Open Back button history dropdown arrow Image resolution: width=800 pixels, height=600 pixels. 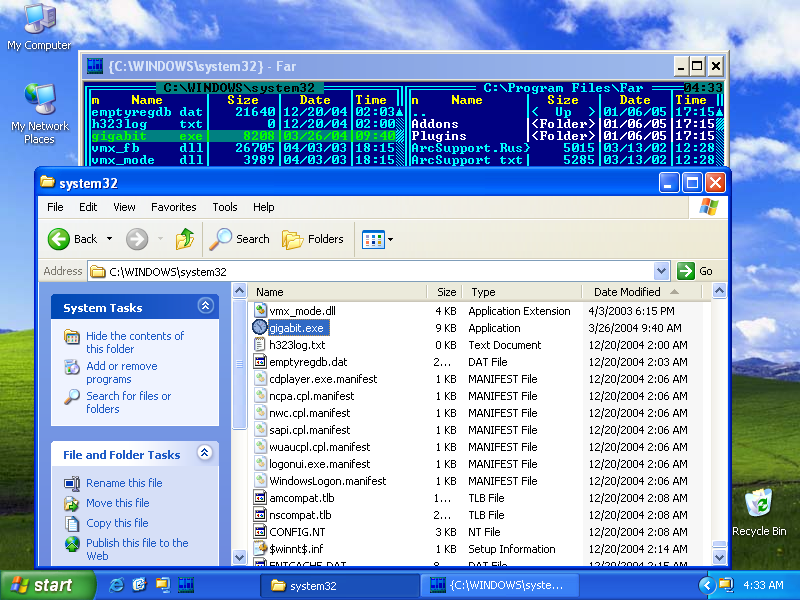[x=109, y=239]
